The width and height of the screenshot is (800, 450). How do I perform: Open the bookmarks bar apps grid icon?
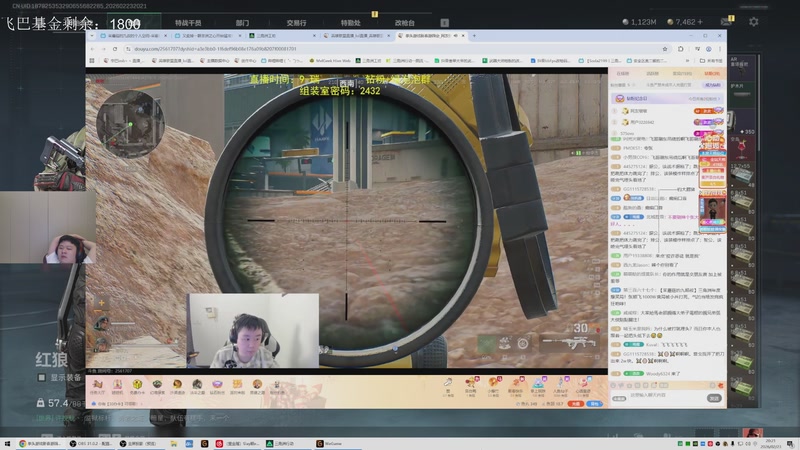92,60
